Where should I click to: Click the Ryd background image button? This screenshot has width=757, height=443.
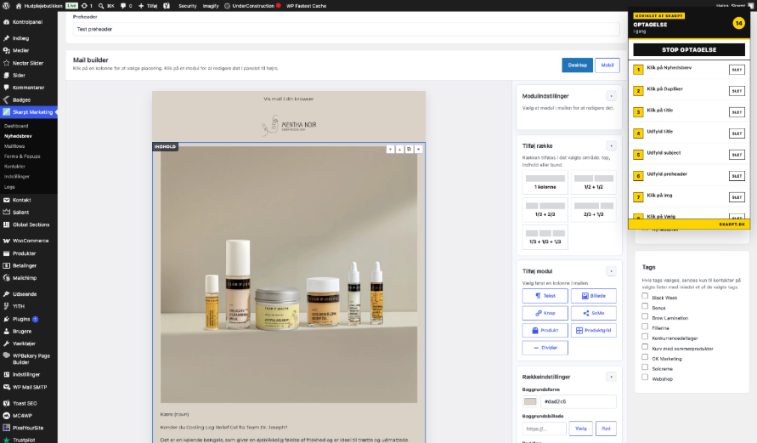[606, 429]
